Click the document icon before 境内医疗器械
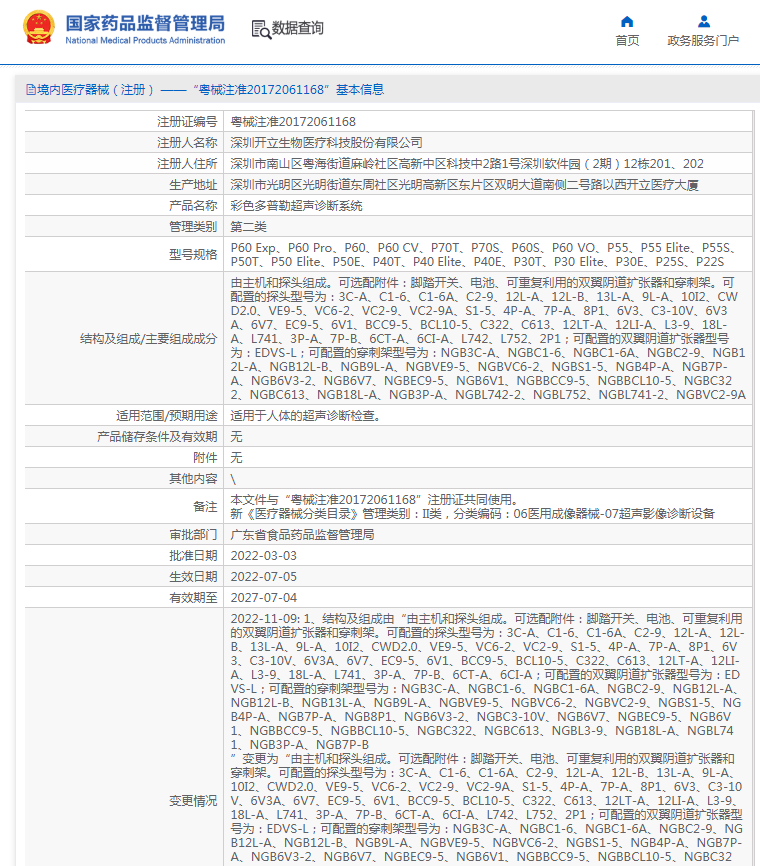The width and height of the screenshot is (760, 866). 31,89
